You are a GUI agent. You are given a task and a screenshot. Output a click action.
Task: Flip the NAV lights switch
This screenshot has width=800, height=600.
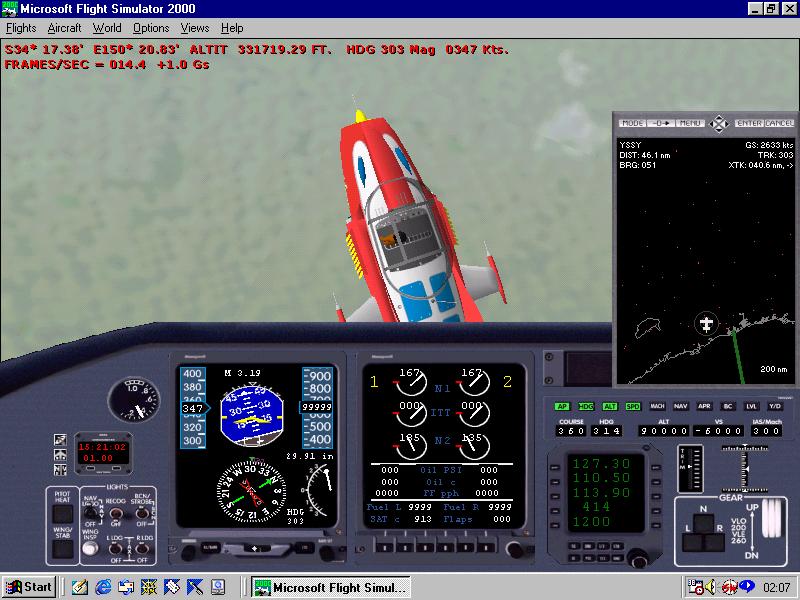point(91,512)
